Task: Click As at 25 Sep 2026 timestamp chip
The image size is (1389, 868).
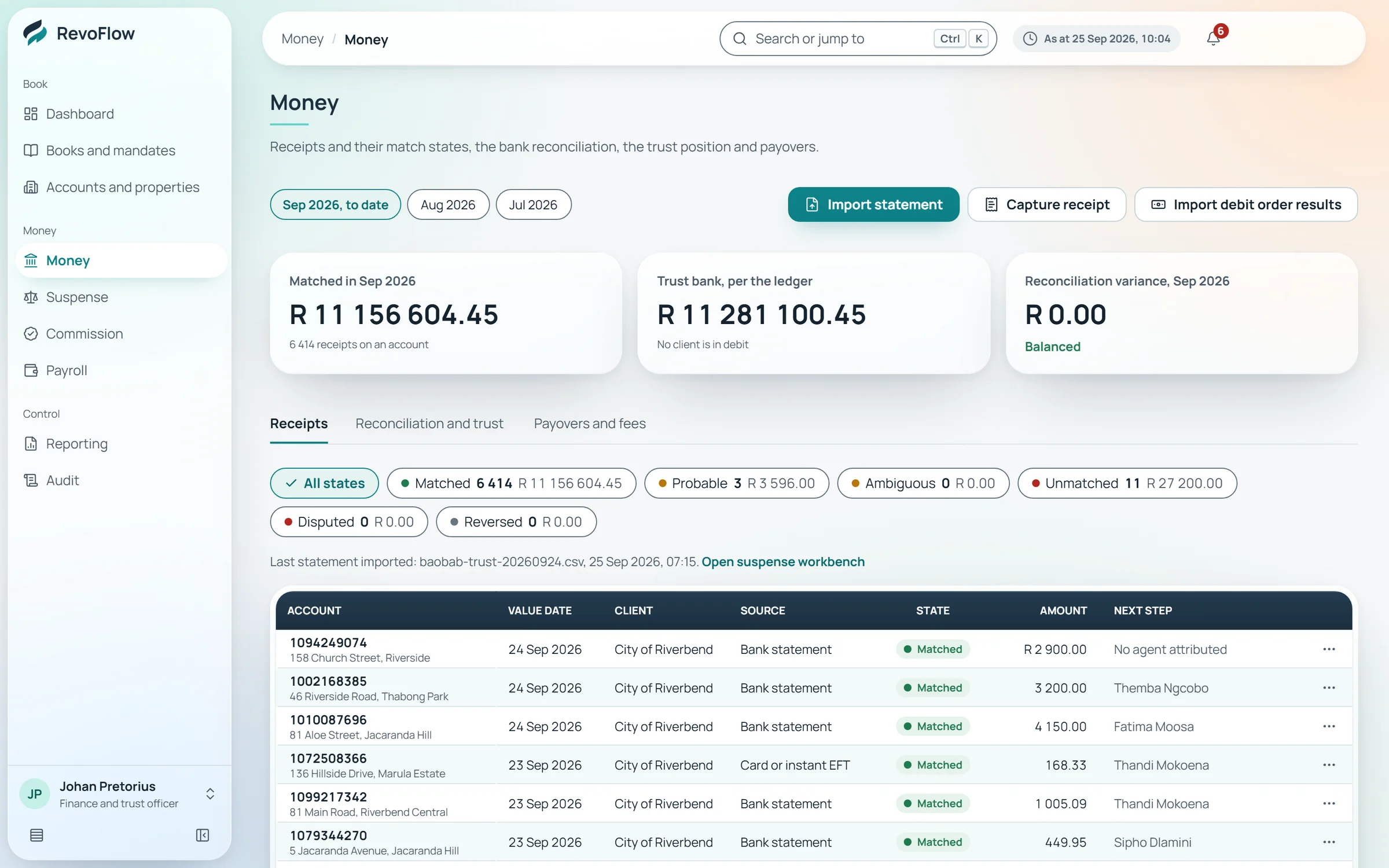Action: pos(1096,39)
